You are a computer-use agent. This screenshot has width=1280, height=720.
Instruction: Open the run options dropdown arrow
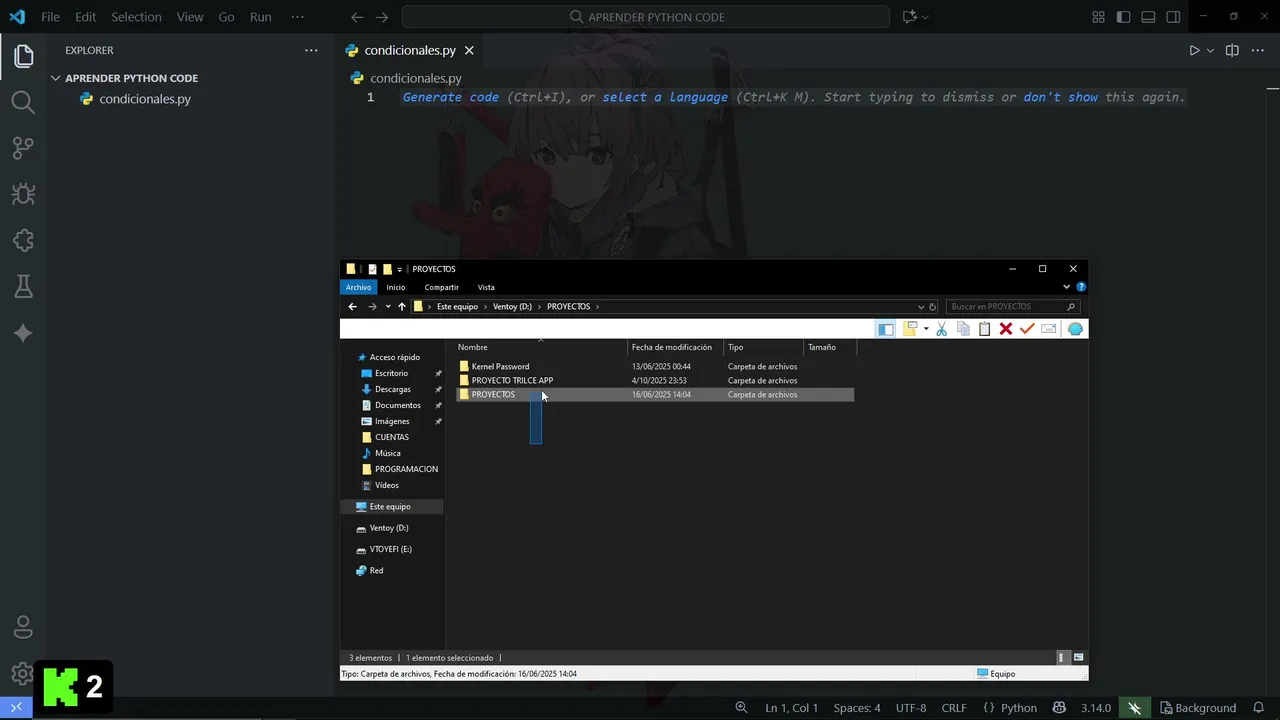tap(1210, 50)
